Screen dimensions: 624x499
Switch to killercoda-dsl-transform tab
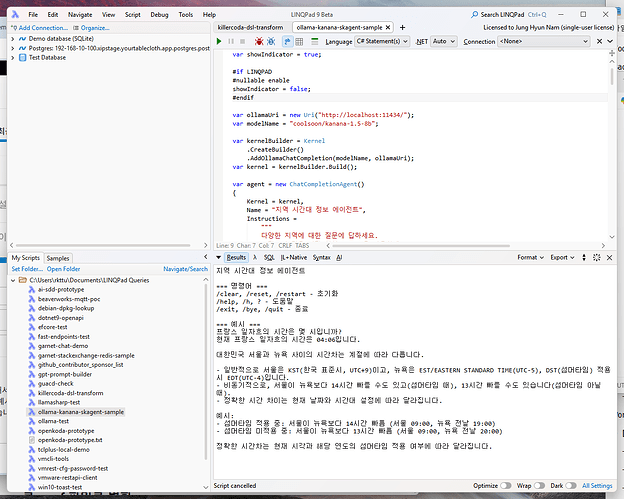(x=251, y=27)
